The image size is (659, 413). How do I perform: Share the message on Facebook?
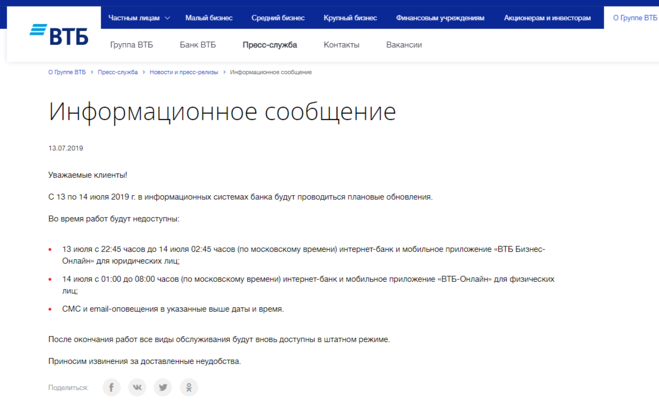click(x=111, y=387)
